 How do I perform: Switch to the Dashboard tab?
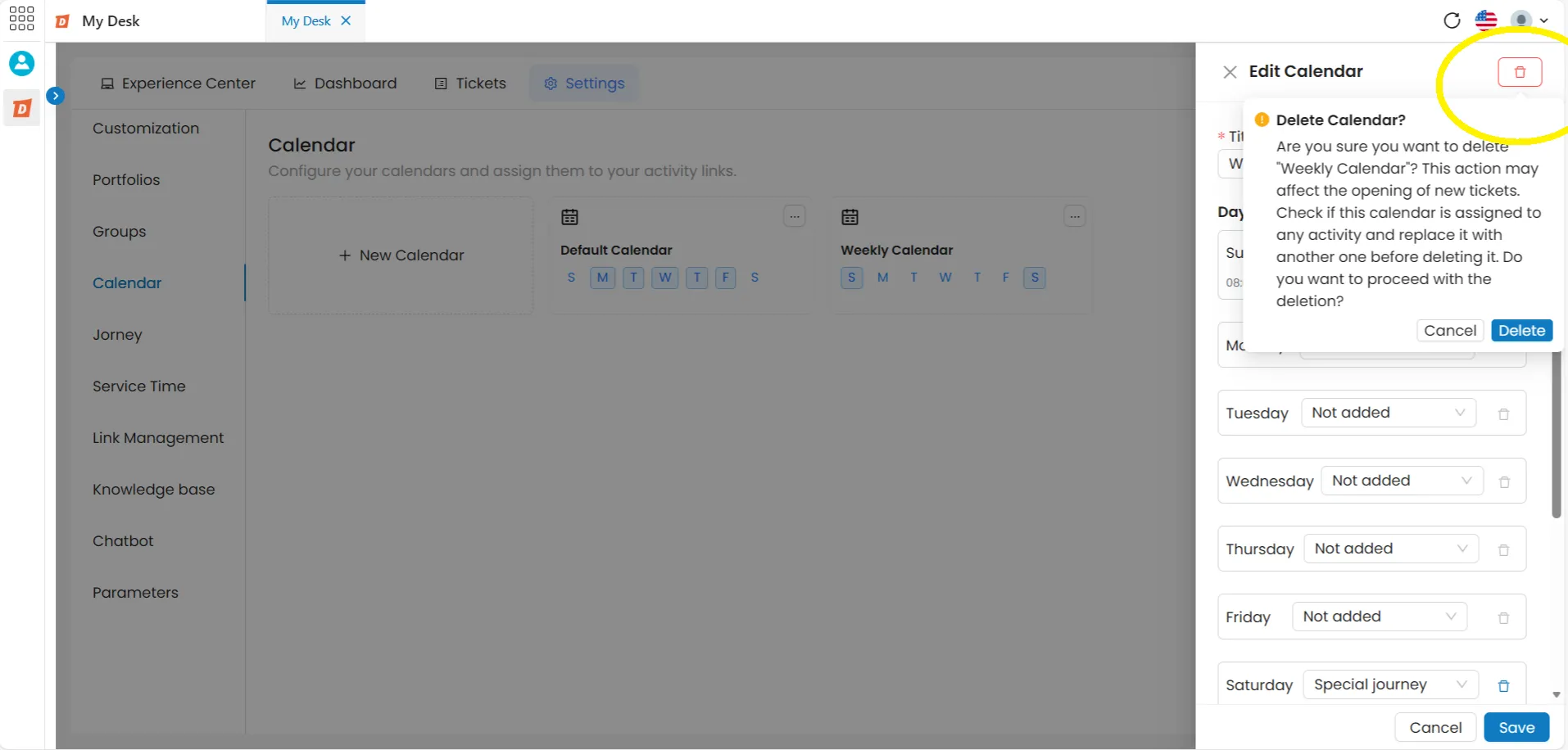click(x=345, y=84)
